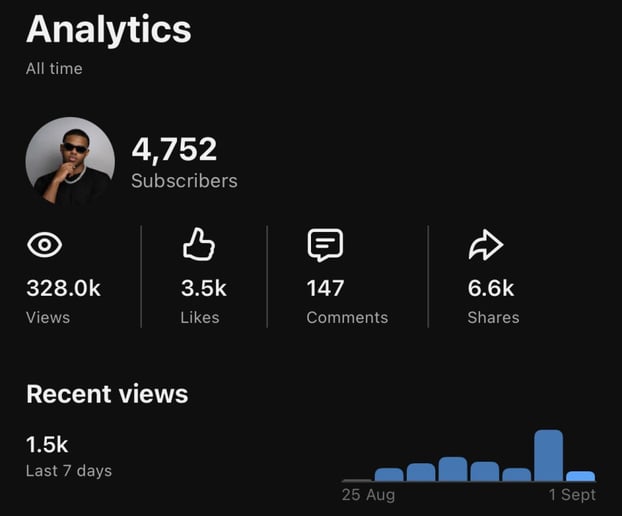Screen dimensions: 622x516
Task: Select the 6.6k shares stat
Action: 491,288
